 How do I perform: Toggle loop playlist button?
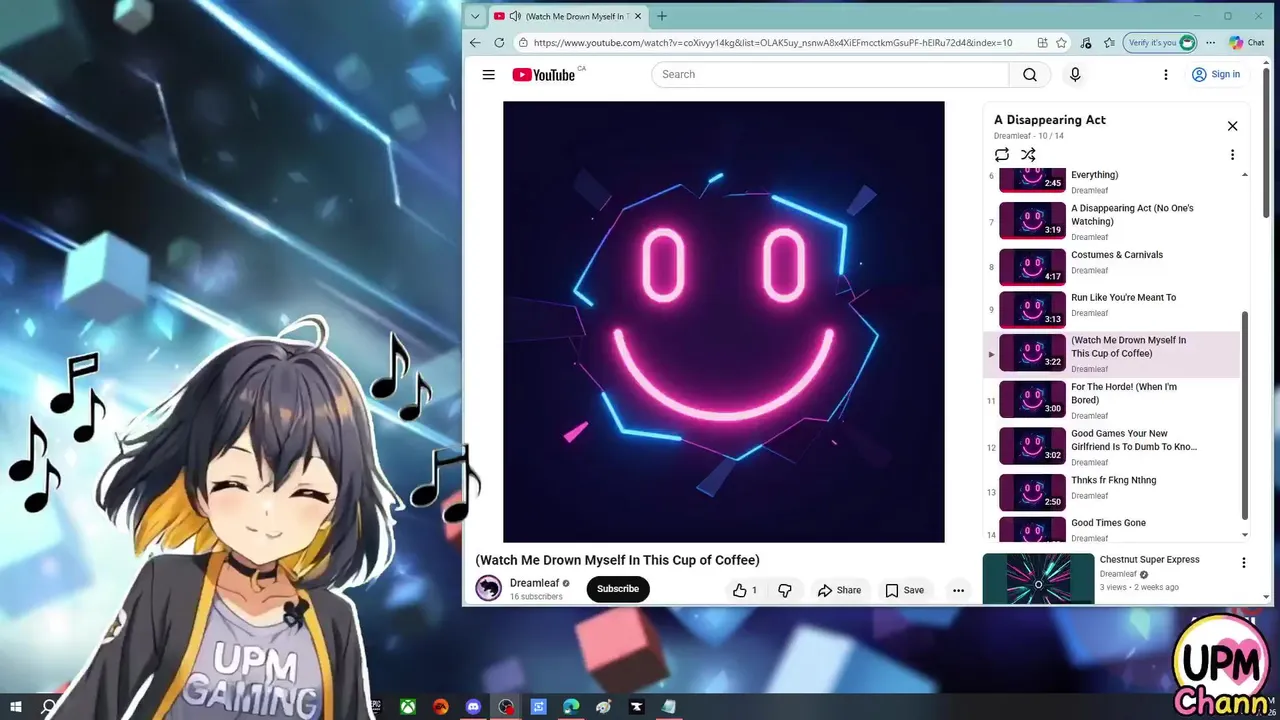(1002, 155)
